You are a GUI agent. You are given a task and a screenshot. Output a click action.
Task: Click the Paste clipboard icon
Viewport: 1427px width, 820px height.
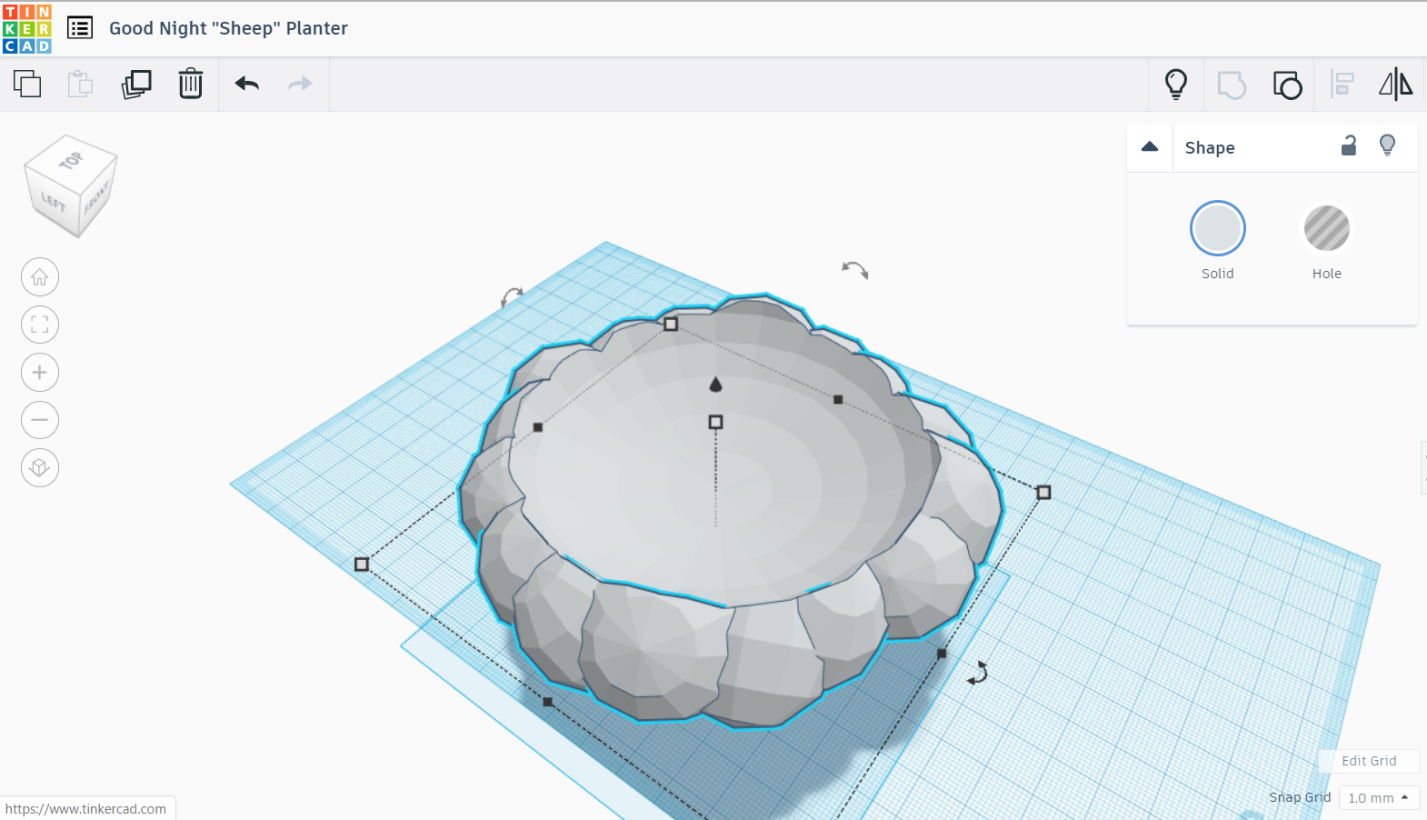pyautogui.click(x=80, y=84)
